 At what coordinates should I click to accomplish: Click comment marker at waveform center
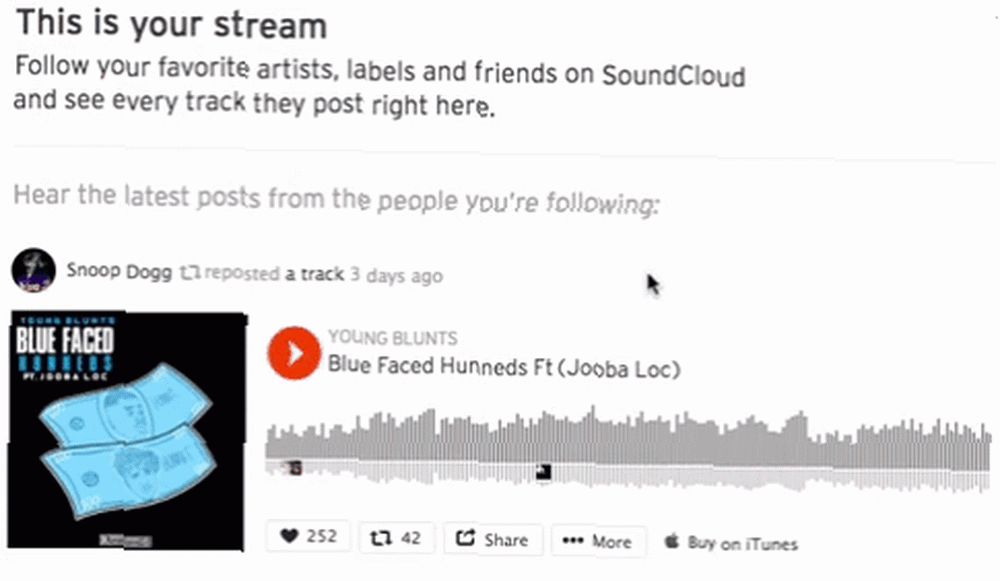(543, 473)
